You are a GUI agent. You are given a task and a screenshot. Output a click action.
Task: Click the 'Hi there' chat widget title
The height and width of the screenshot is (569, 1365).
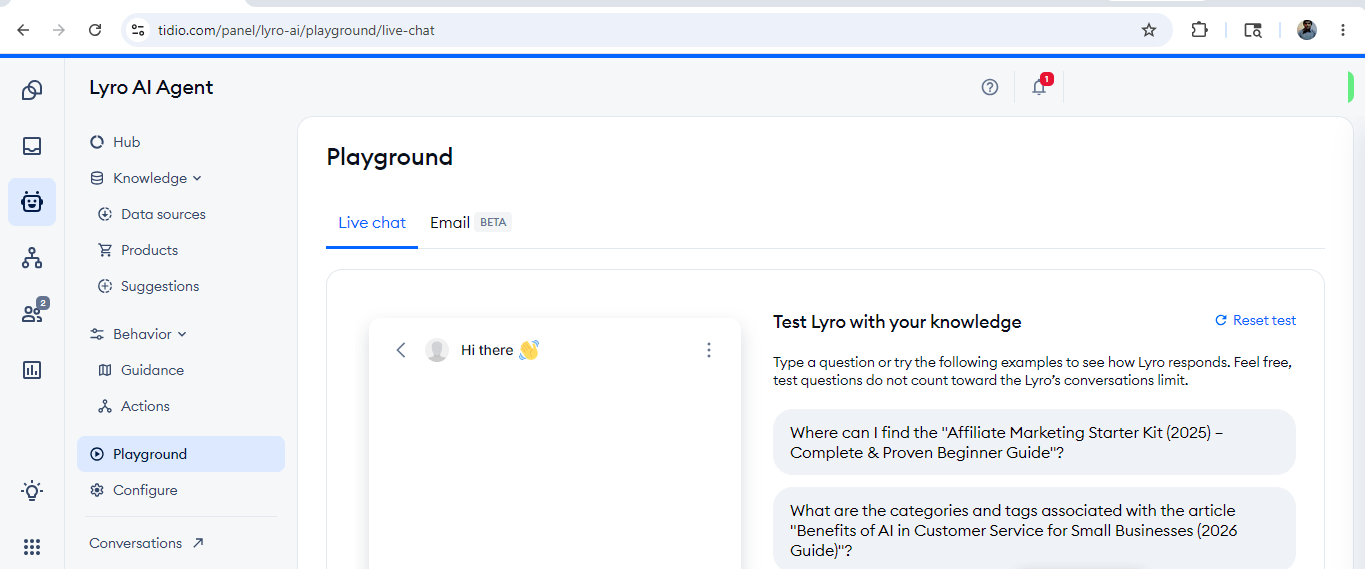pos(500,350)
